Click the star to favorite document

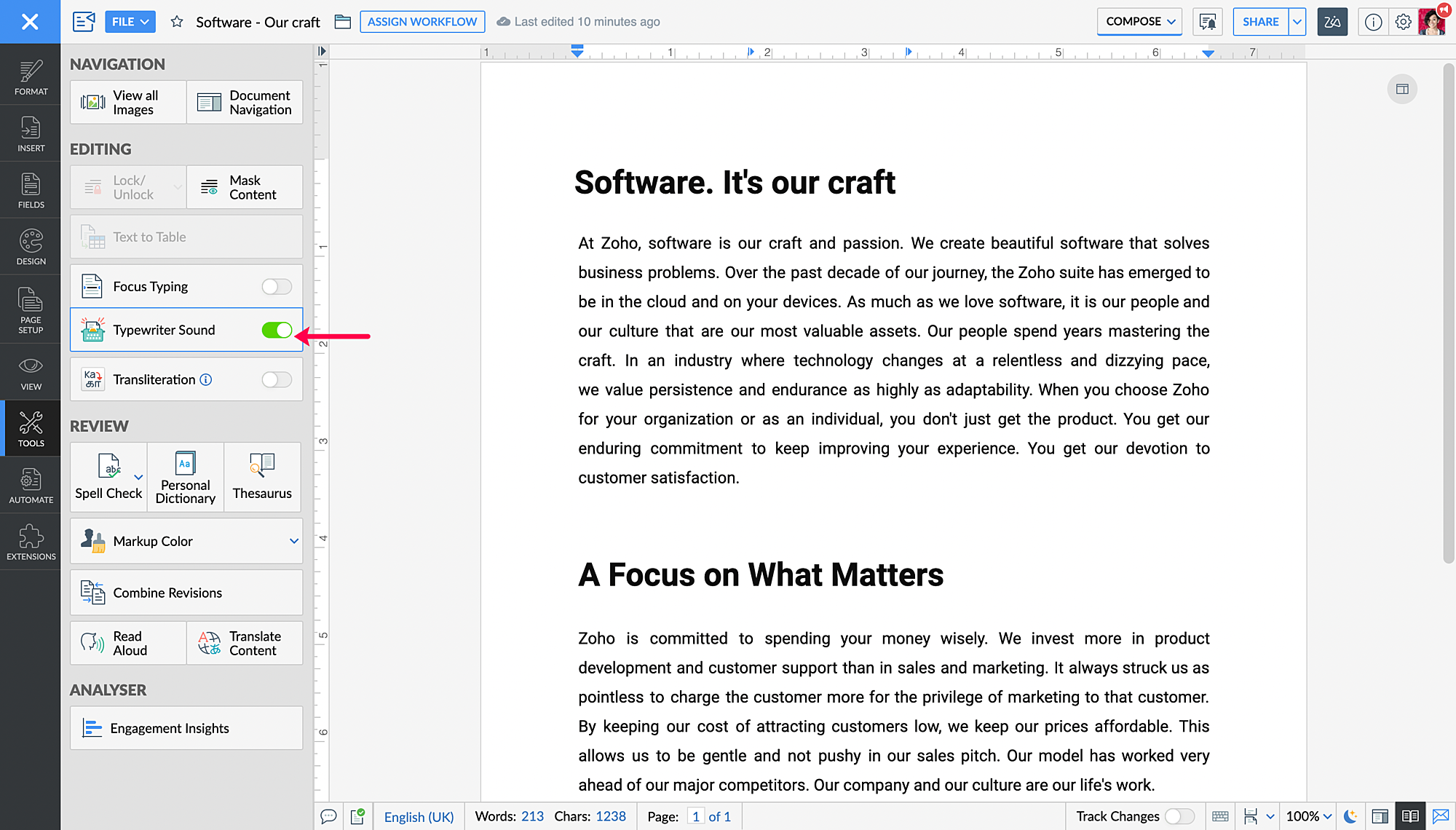point(177,22)
